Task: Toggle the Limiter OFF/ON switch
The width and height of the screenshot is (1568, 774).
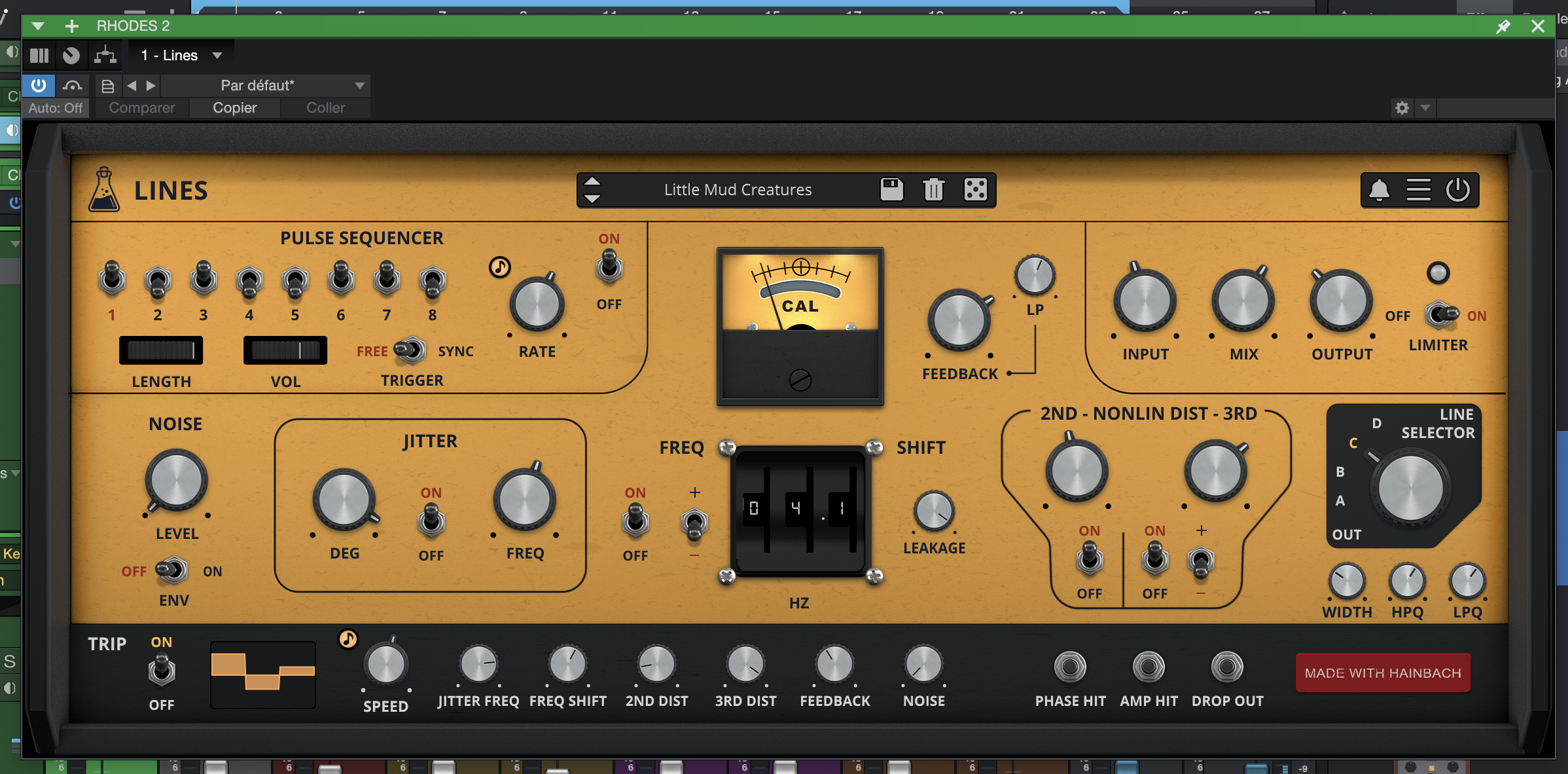Action: pos(1440,315)
